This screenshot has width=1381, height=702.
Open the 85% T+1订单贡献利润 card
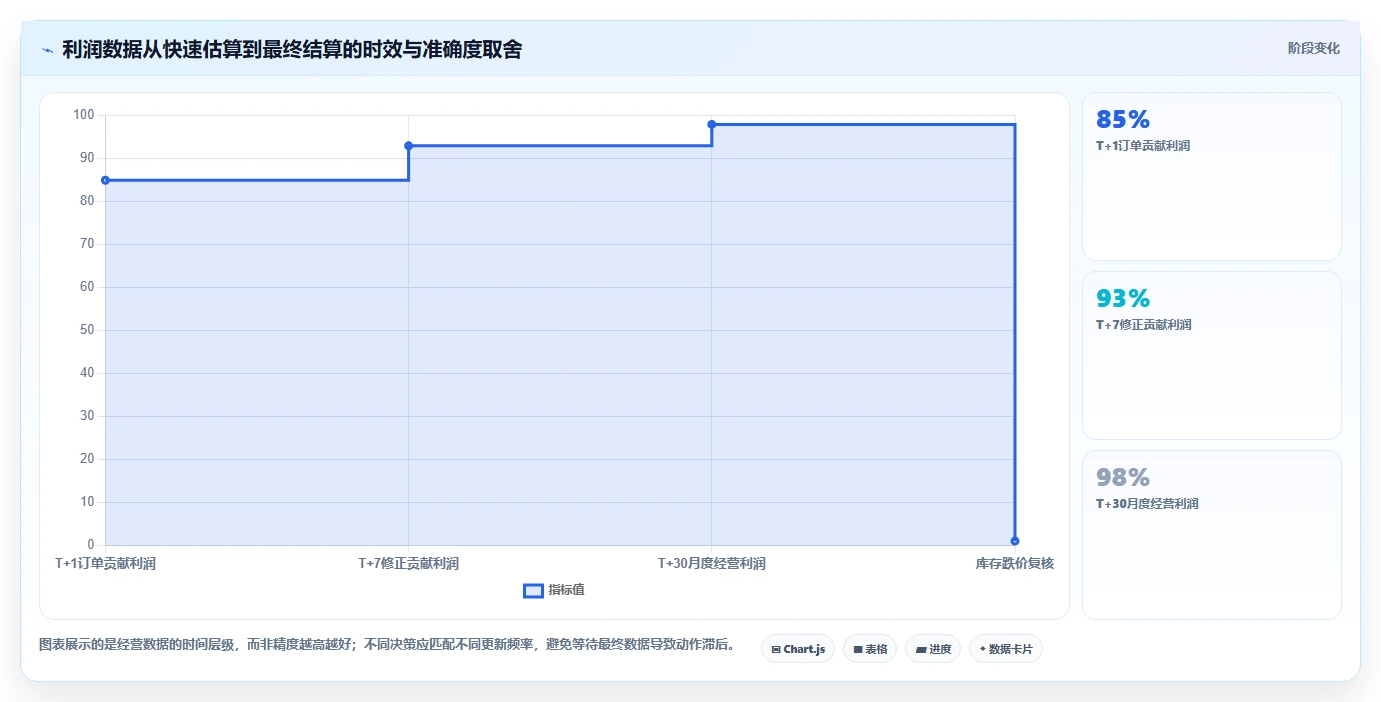[x=1211, y=176]
